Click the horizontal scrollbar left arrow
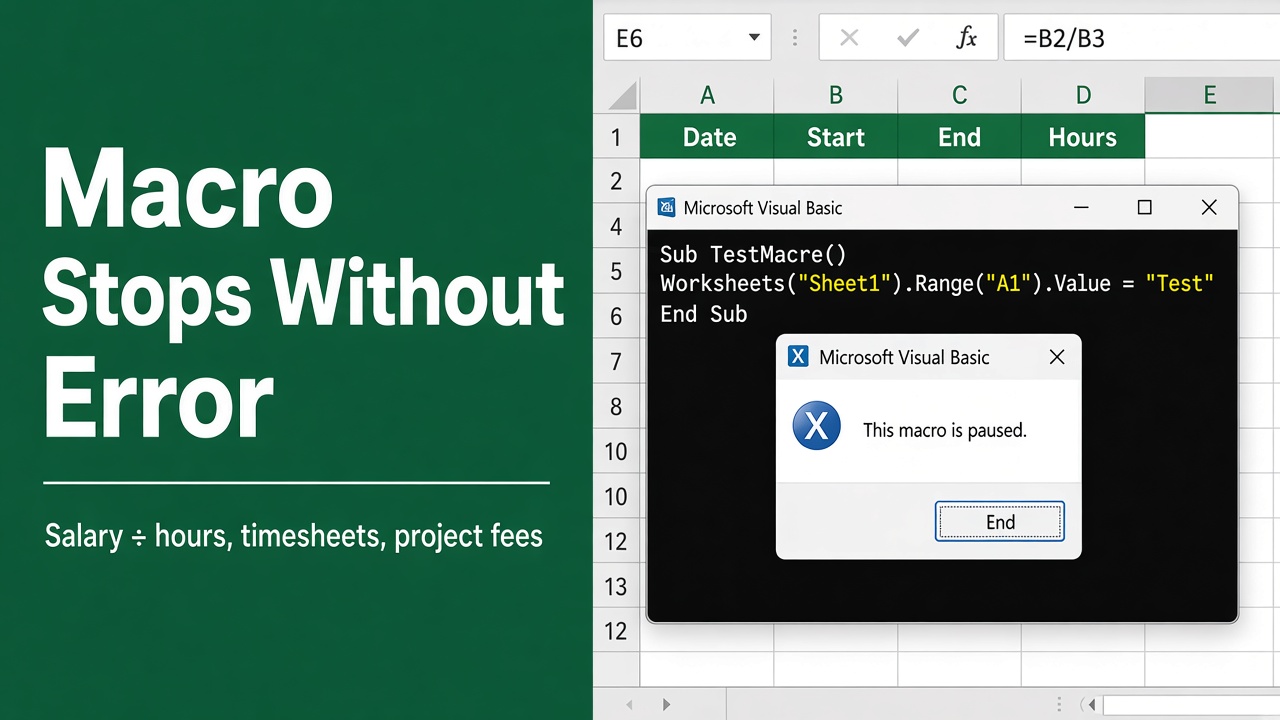The image size is (1280, 720). 1093,705
